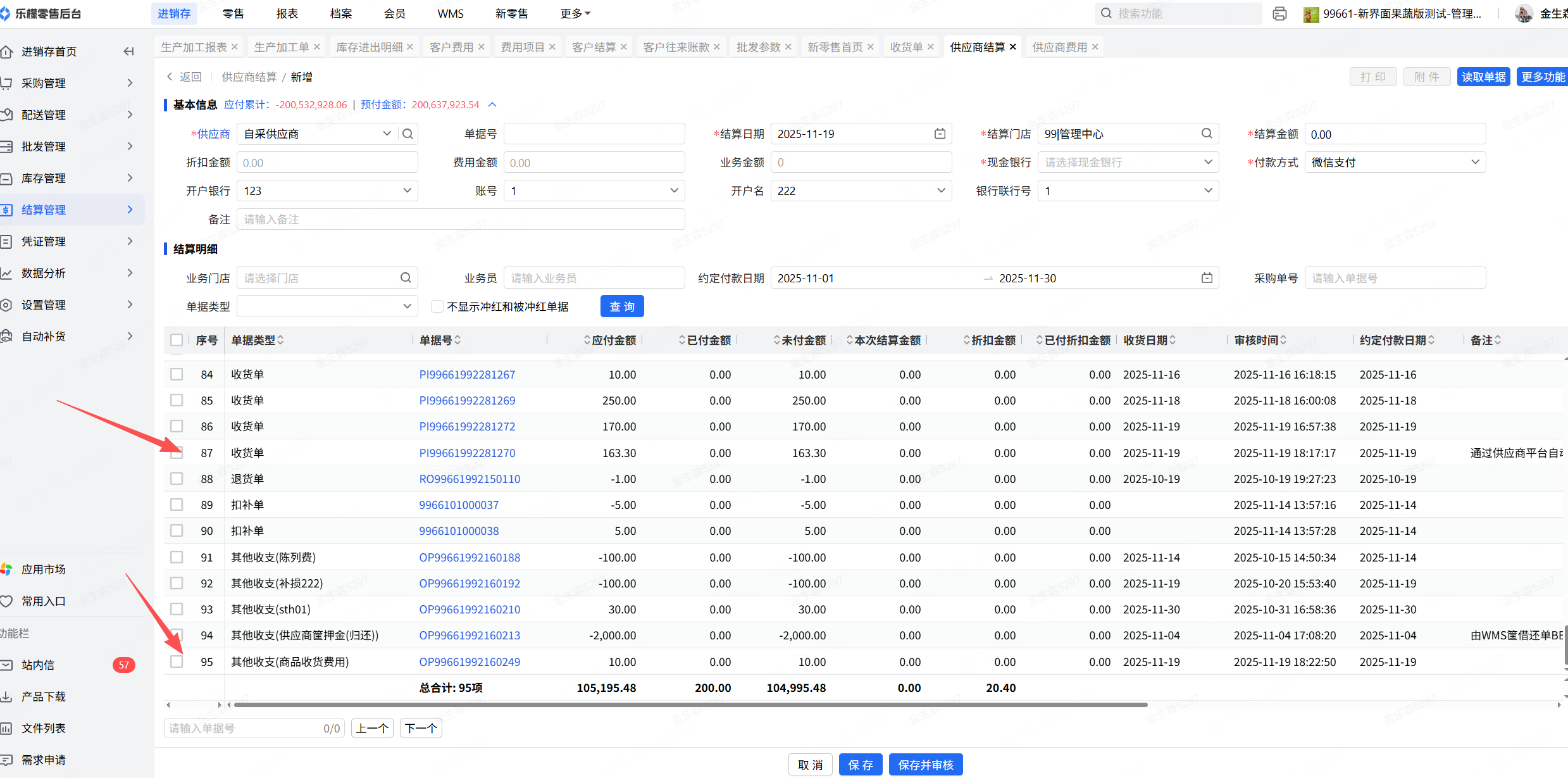This screenshot has height=778, width=1568.
Task: Click the remark input field
Action: [x=460, y=219]
